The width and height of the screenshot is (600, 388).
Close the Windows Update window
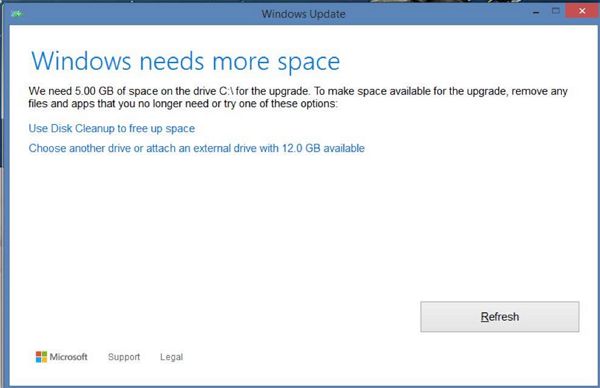click(x=582, y=11)
